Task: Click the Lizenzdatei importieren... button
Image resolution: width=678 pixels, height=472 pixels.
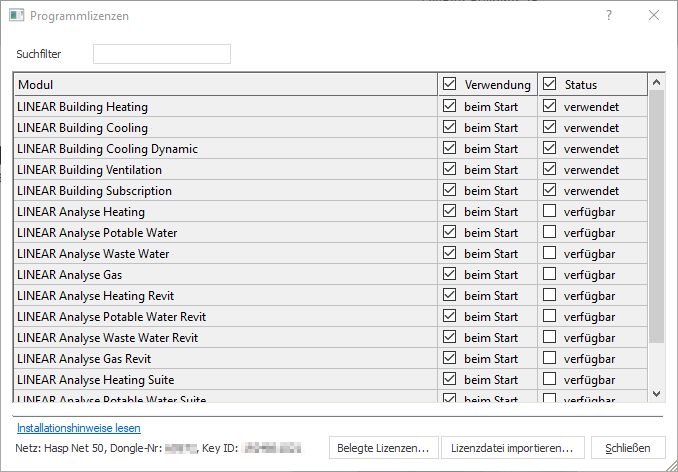Action: 512,448
